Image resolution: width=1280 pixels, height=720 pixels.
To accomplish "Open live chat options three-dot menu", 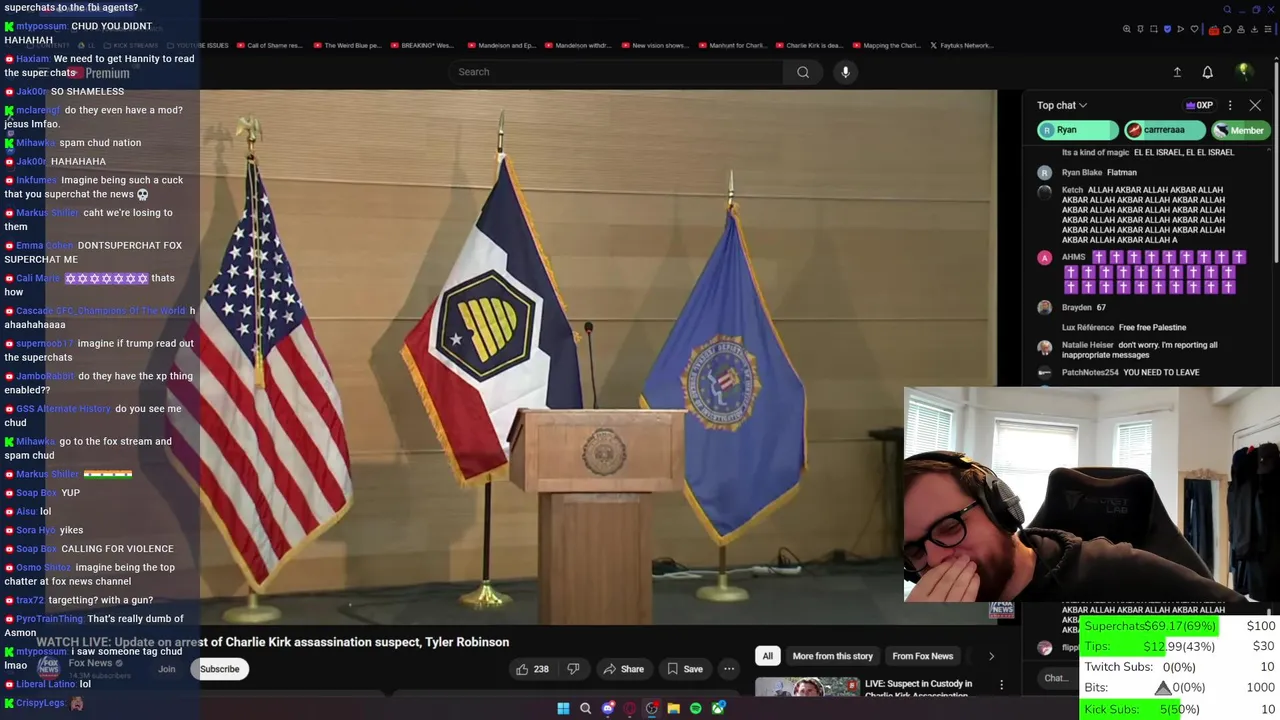I will (x=1230, y=105).
